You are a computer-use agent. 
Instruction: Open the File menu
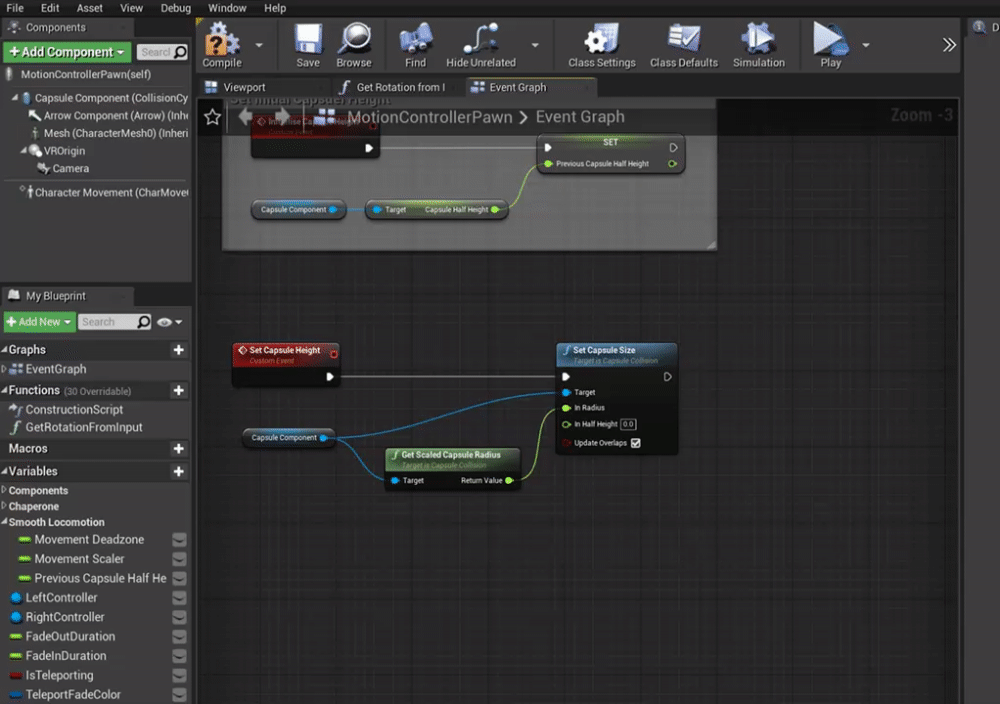coord(15,8)
